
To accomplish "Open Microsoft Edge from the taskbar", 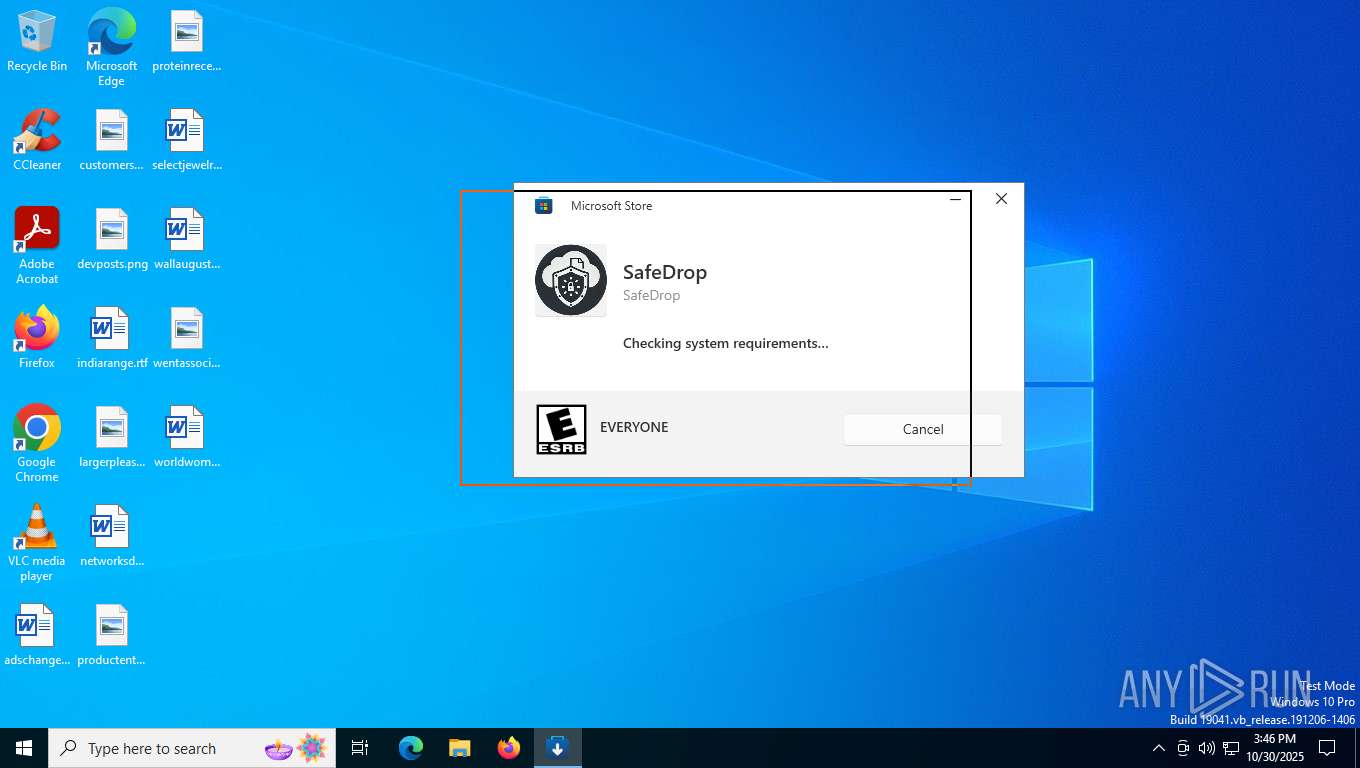I will point(410,748).
